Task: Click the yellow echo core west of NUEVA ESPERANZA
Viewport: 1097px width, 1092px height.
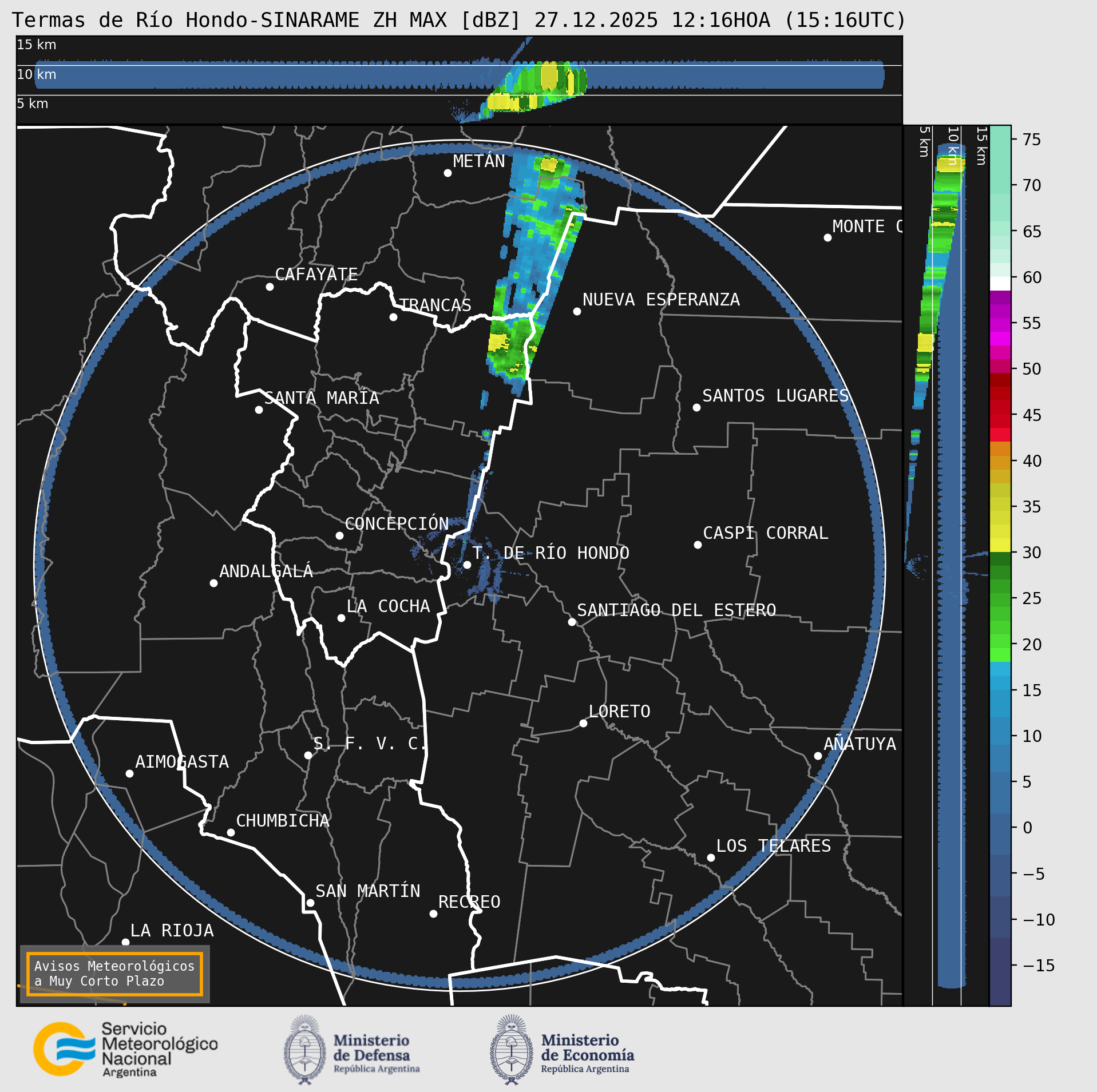Action: (x=498, y=343)
